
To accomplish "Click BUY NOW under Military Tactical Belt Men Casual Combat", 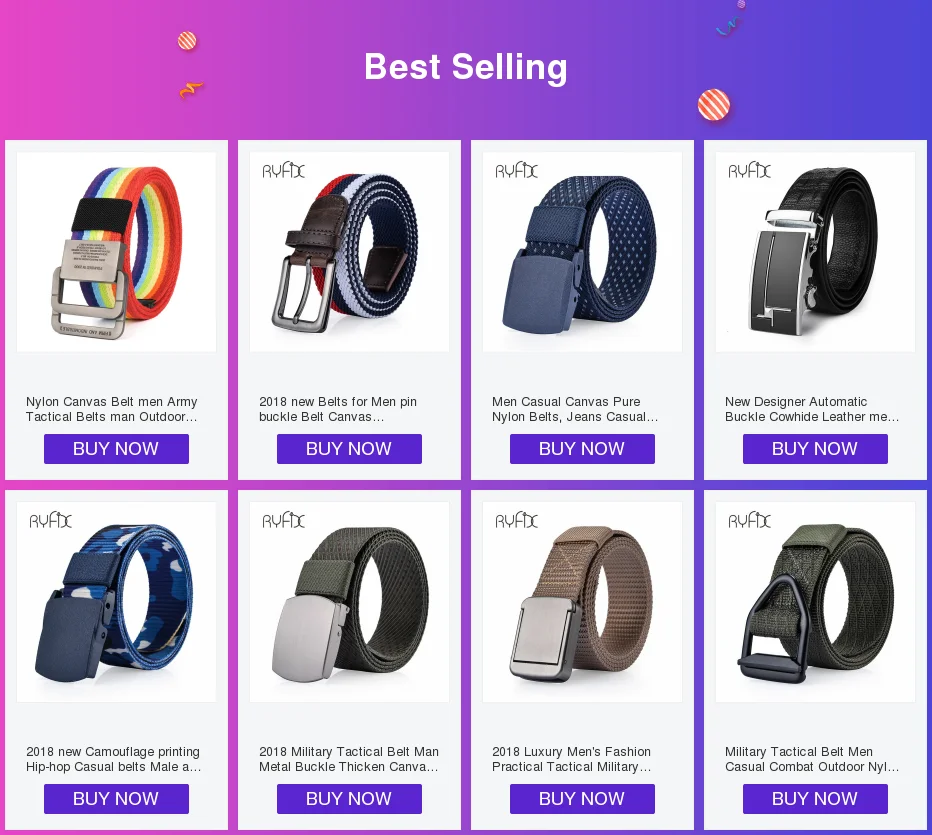I will coord(816,799).
